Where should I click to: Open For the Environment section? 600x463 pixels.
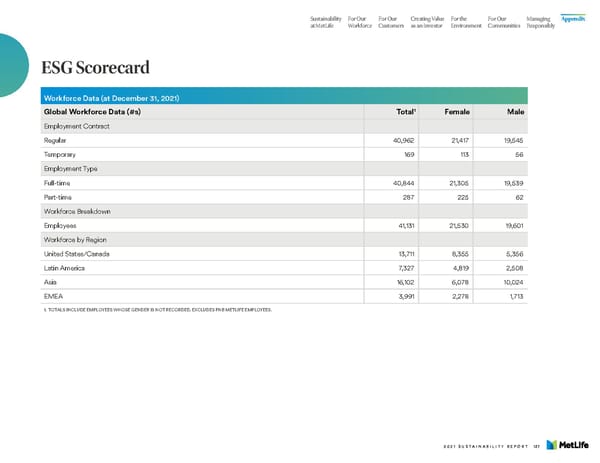pyautogui.click(x=466, y=20)
